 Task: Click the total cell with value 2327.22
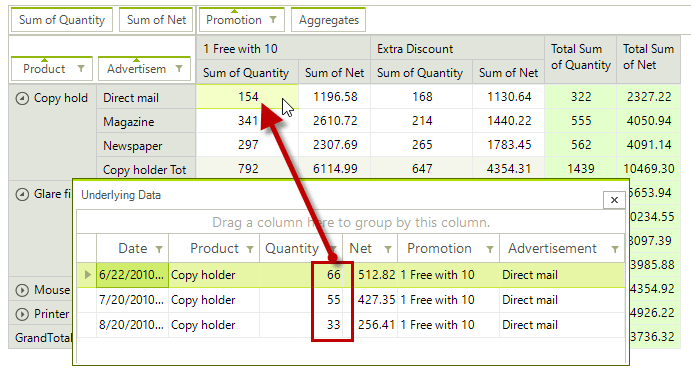pos(649,97)
